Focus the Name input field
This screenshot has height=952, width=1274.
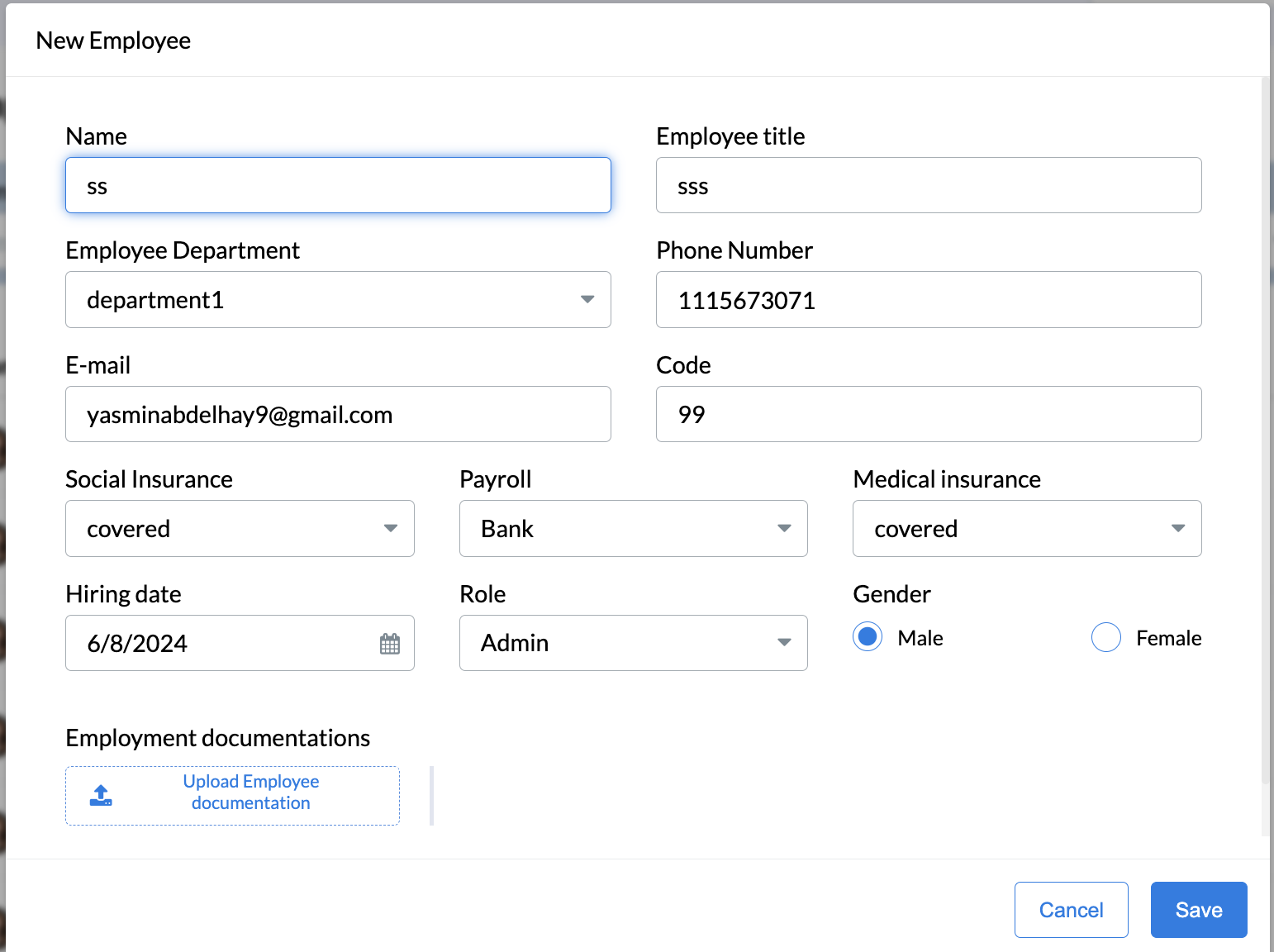click(x=338, y=186)
